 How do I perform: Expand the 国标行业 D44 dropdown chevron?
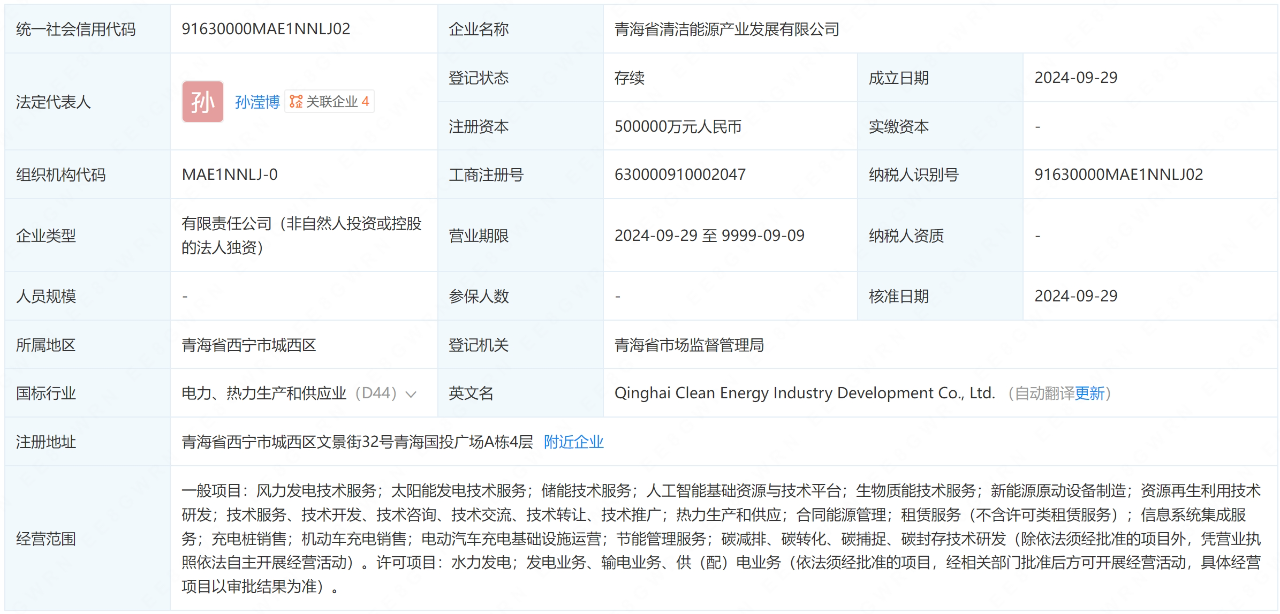(x=410, y=394)
